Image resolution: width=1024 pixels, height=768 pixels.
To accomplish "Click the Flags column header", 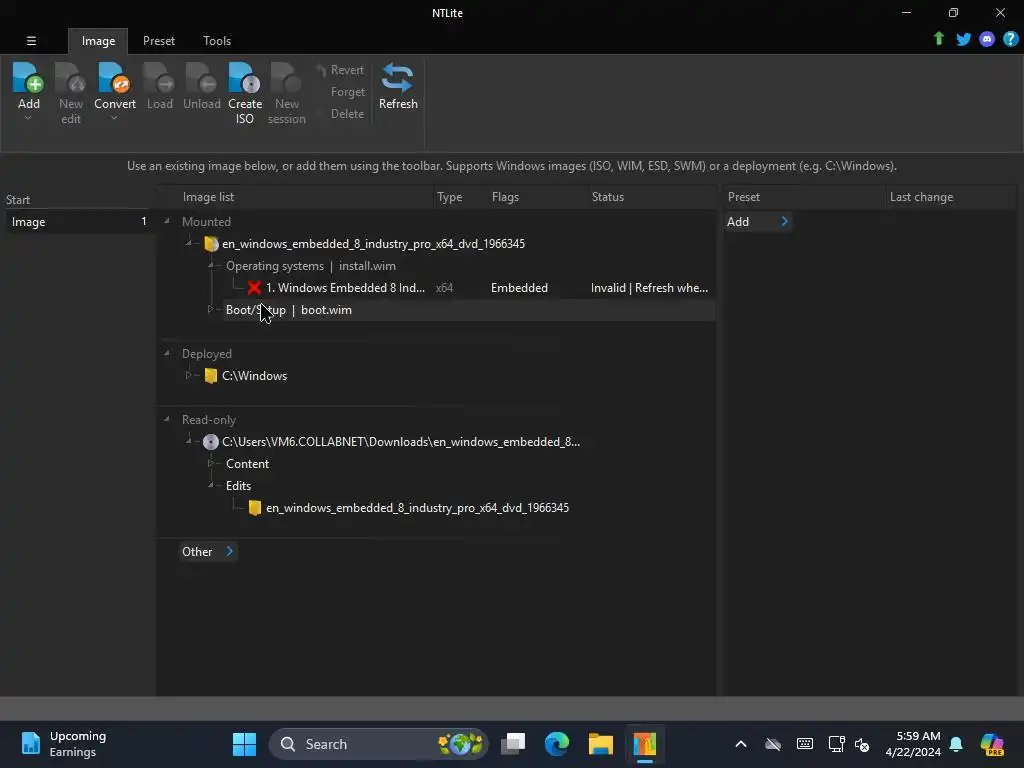I will coord(505,197).
